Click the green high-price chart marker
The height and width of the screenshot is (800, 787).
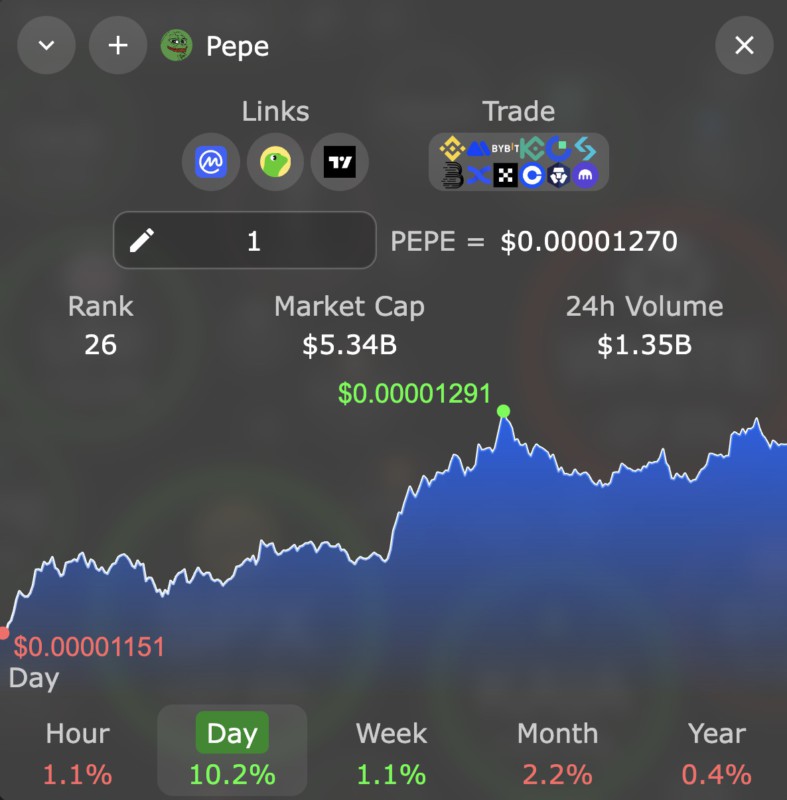coord(503,411)
